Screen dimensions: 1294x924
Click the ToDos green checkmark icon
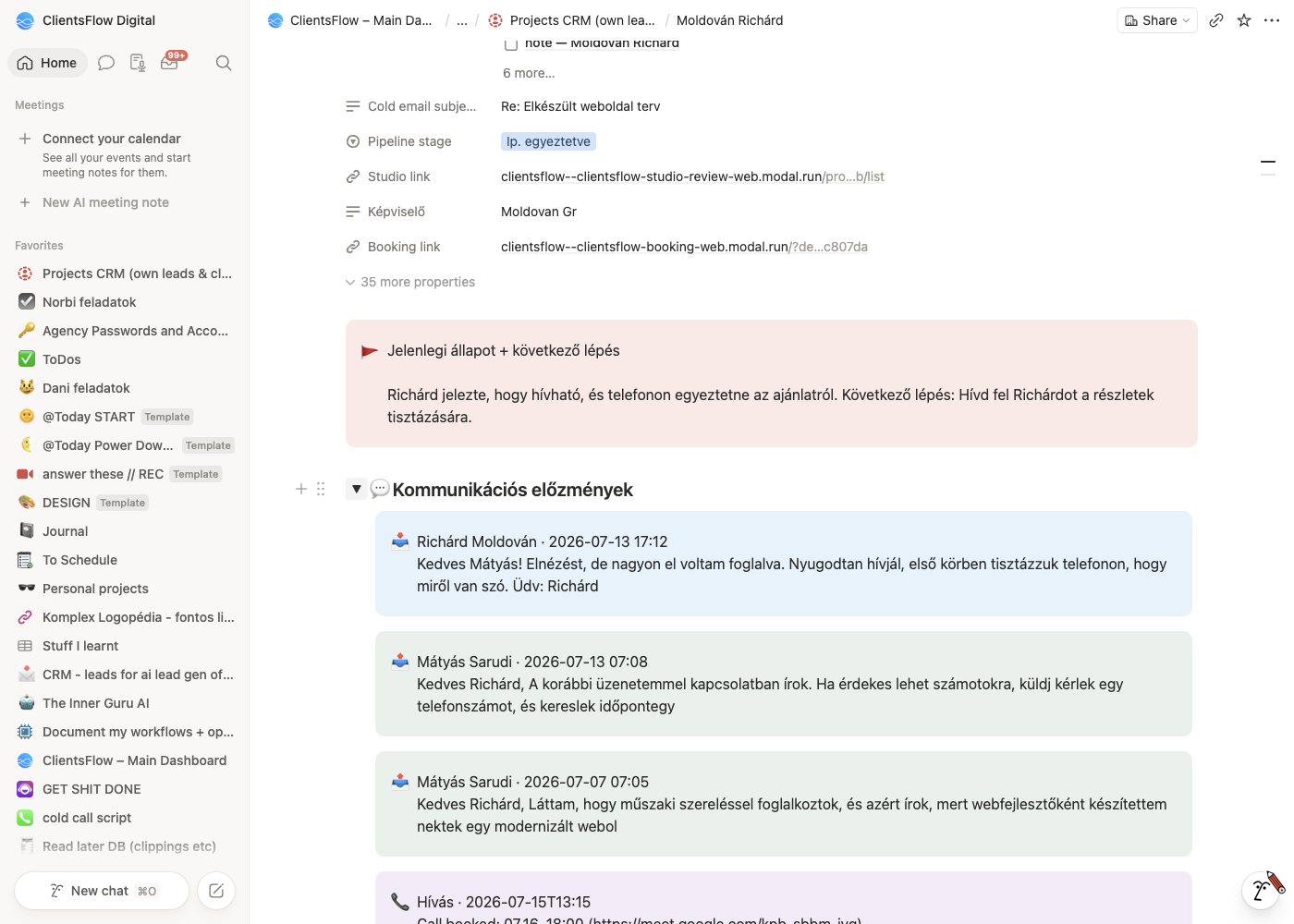[x=26, y=359]
